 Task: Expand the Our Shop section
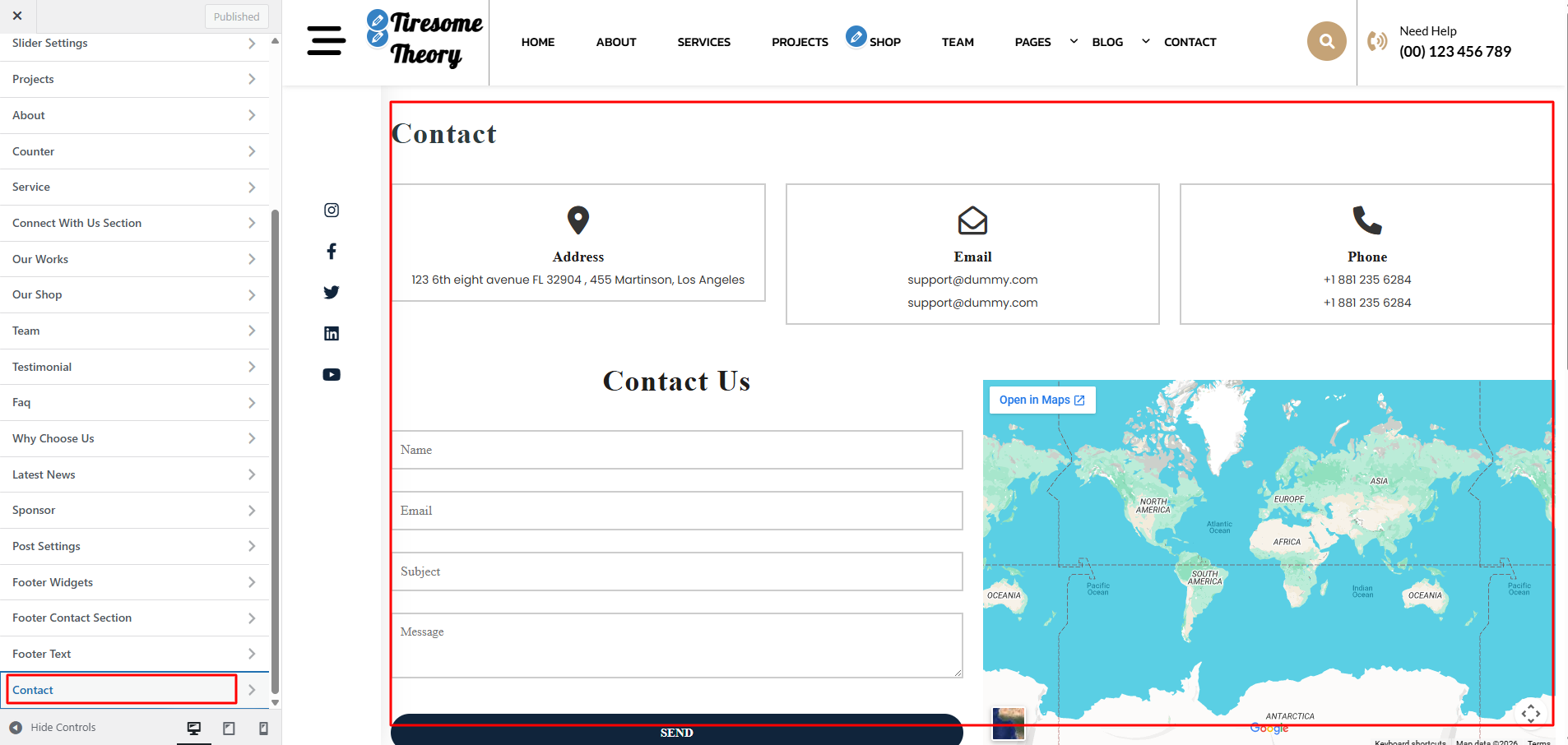(135, 294)
